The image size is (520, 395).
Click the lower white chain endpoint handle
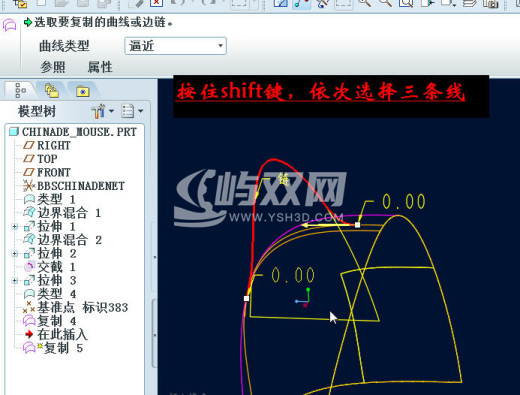246,298
